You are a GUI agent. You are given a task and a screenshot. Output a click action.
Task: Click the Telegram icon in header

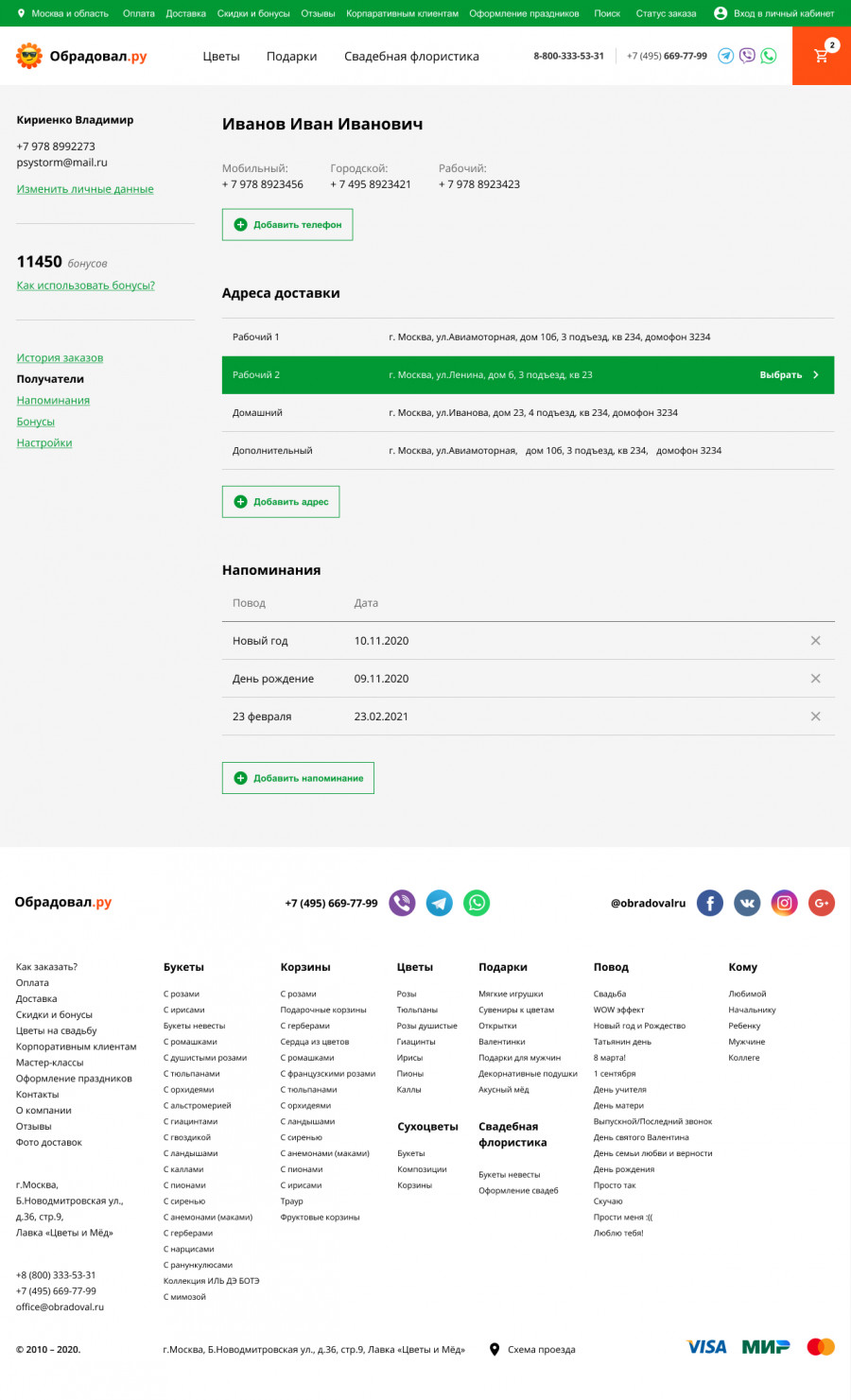[x=725, y=56]
